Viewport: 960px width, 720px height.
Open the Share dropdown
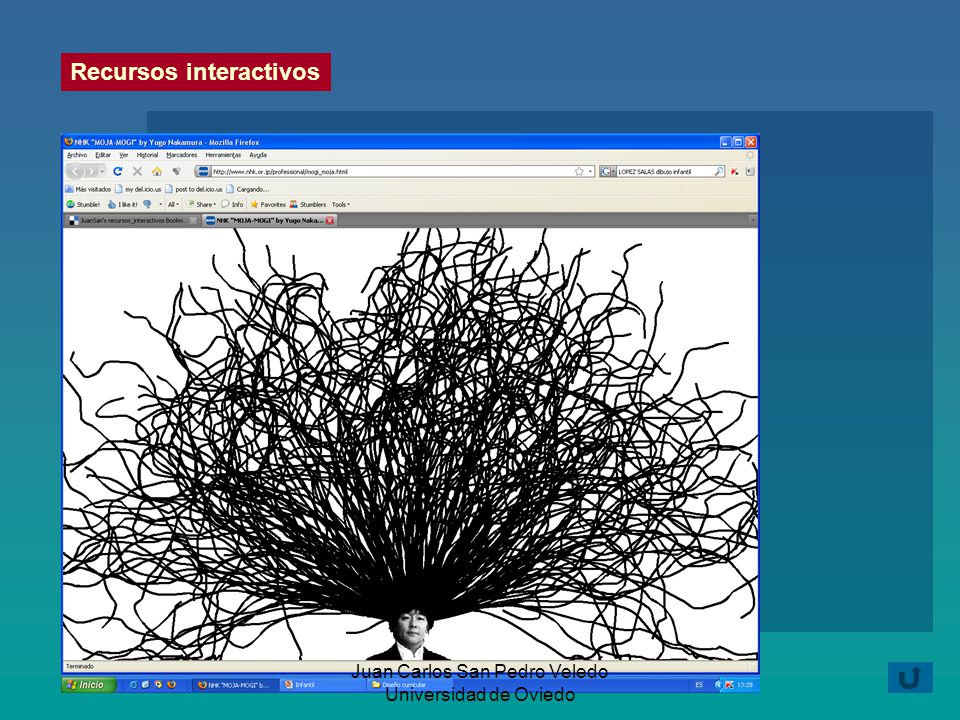pyautogui.click(x=201, y=204)
